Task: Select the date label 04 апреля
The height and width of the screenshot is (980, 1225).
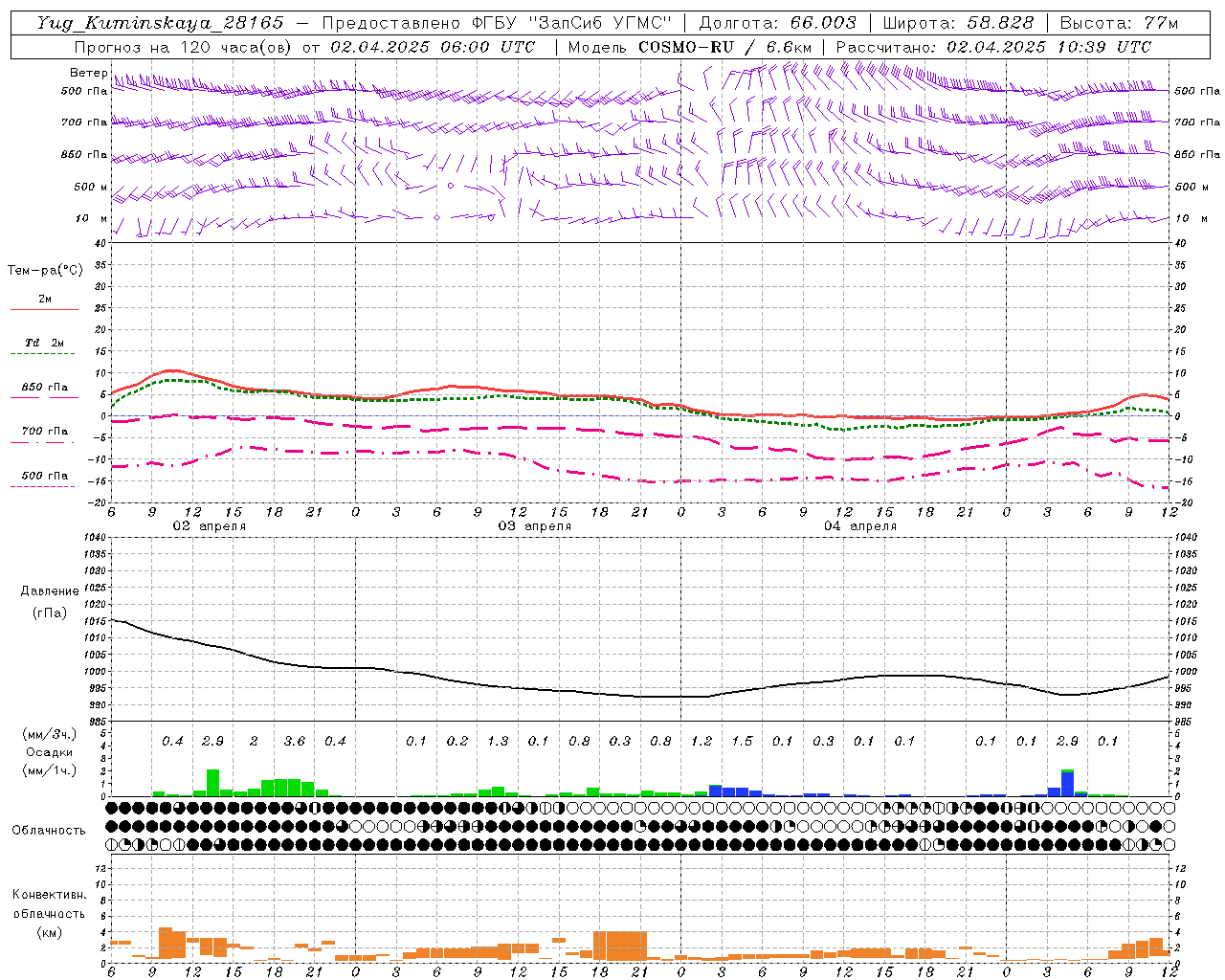Action: (859, 526)
